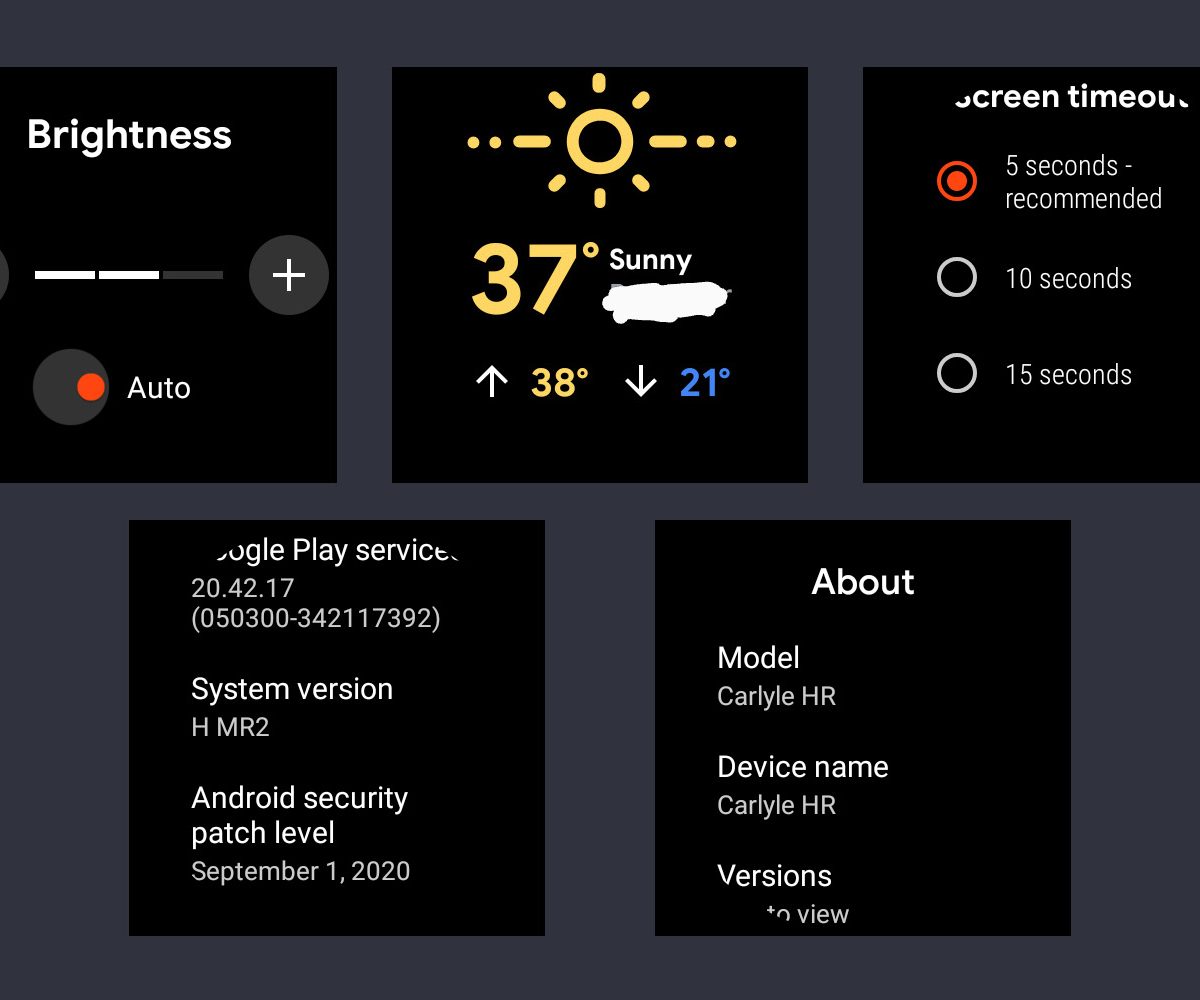The image size is (1200, 1000).
Task: Tap the System version H MR2 item
Action: coord(291,706)
